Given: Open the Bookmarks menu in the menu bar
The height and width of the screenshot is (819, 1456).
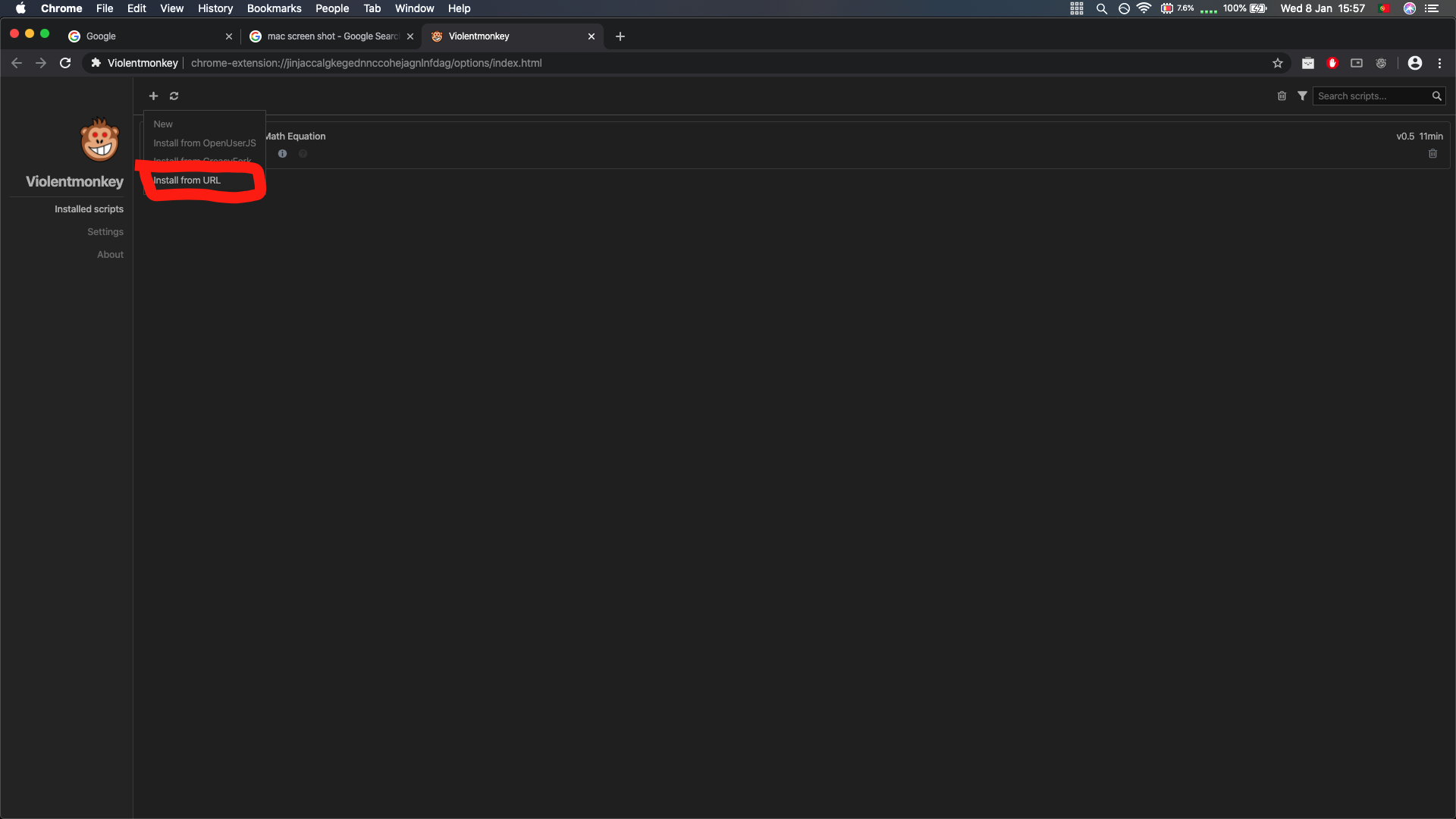Looking at the screenshot, I should pos(274,8).
